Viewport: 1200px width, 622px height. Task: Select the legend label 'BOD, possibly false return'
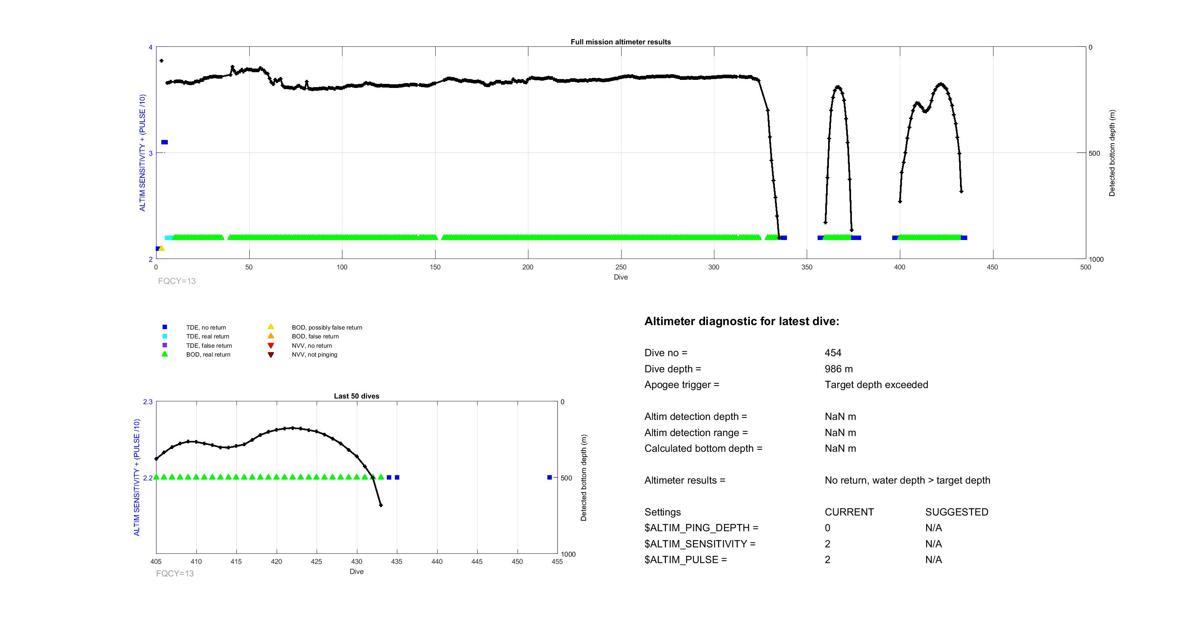click(x=327, y=328)
